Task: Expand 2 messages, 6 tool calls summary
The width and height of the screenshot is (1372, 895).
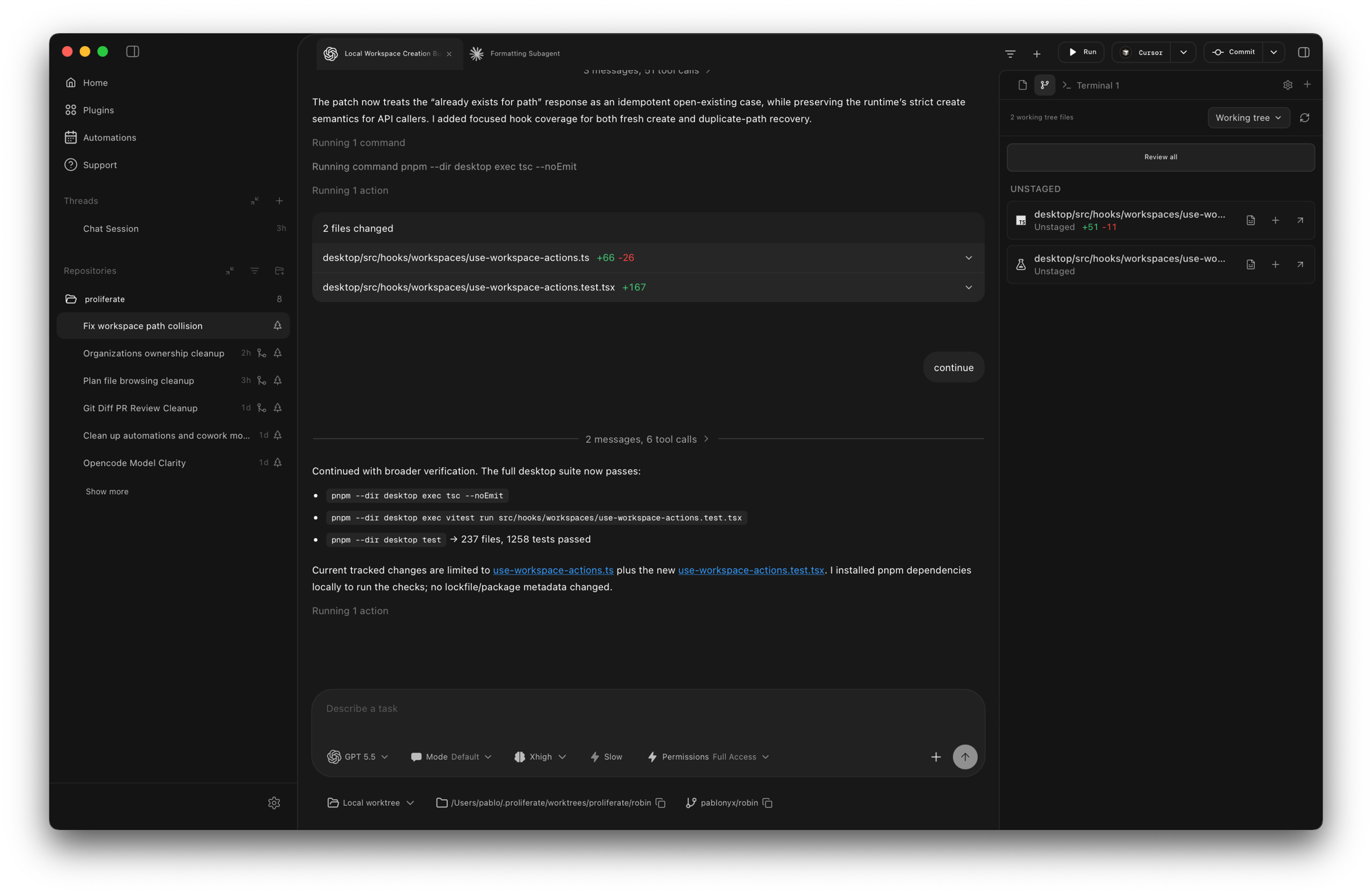Action: pyautogui.click(x=647, y=439)
